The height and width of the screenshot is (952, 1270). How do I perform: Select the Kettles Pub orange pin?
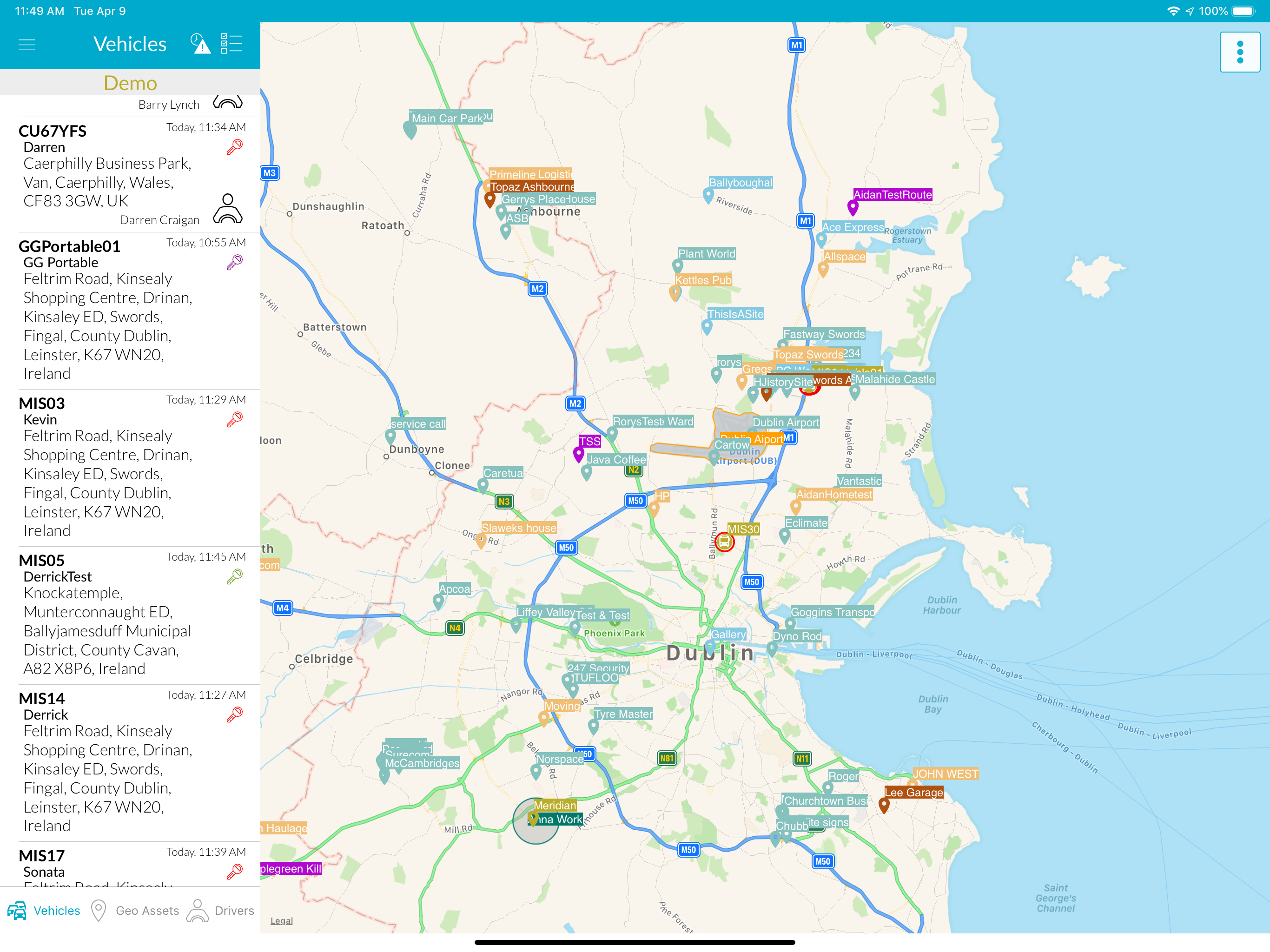[675, 293]
